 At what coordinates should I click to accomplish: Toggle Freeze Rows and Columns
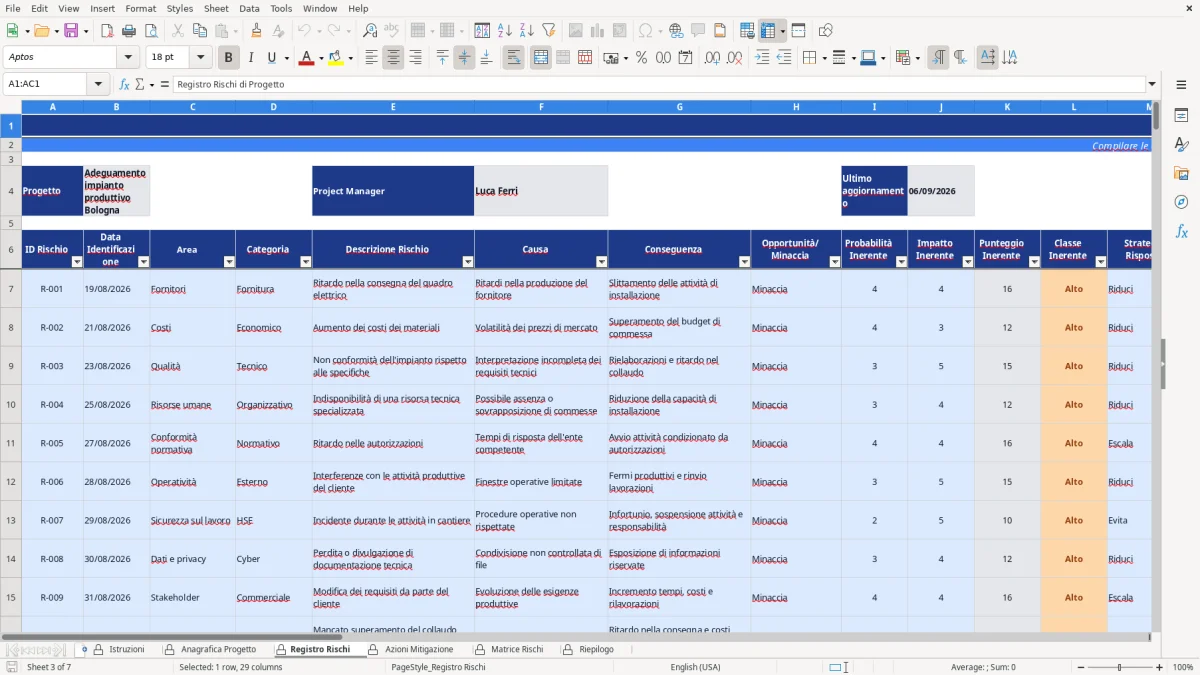[767, 31]
